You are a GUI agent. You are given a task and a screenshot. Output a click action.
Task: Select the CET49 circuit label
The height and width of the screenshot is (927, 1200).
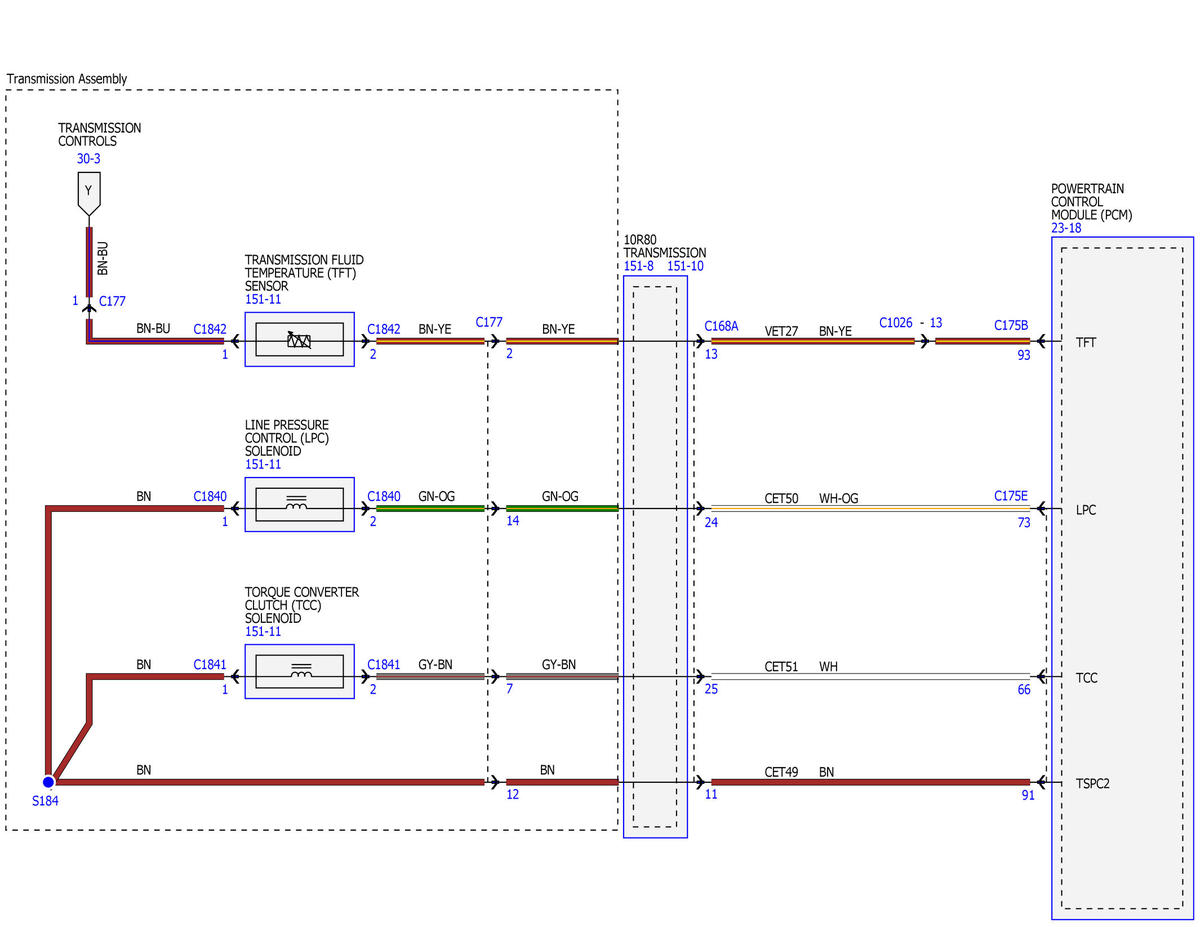781,771
